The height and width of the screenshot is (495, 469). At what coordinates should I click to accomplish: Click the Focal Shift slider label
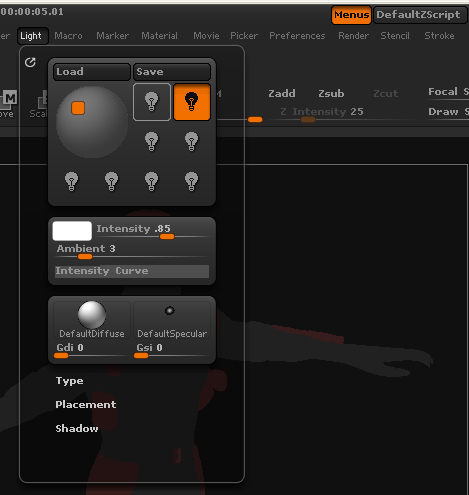coord(448,92)
